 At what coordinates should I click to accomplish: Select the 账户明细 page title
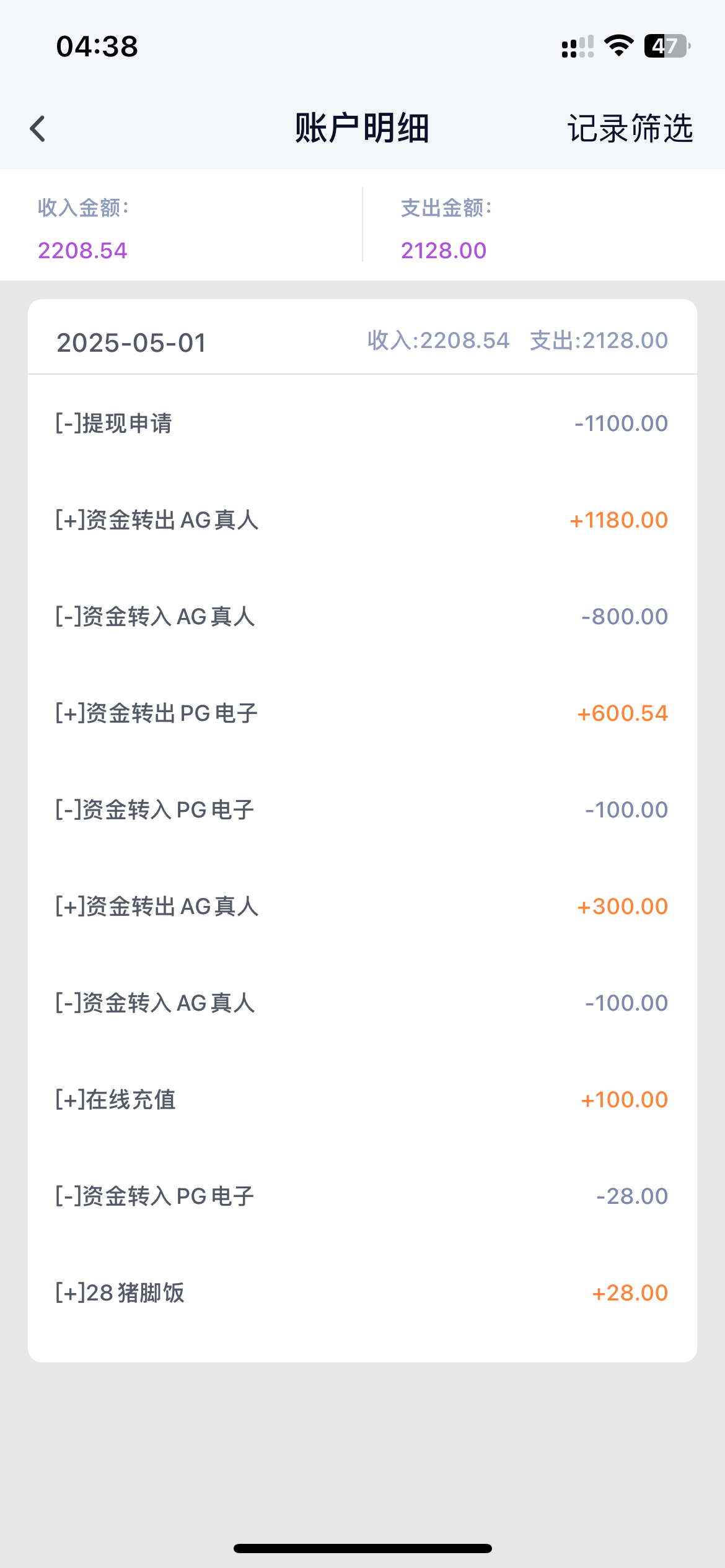tap(362, 129)
